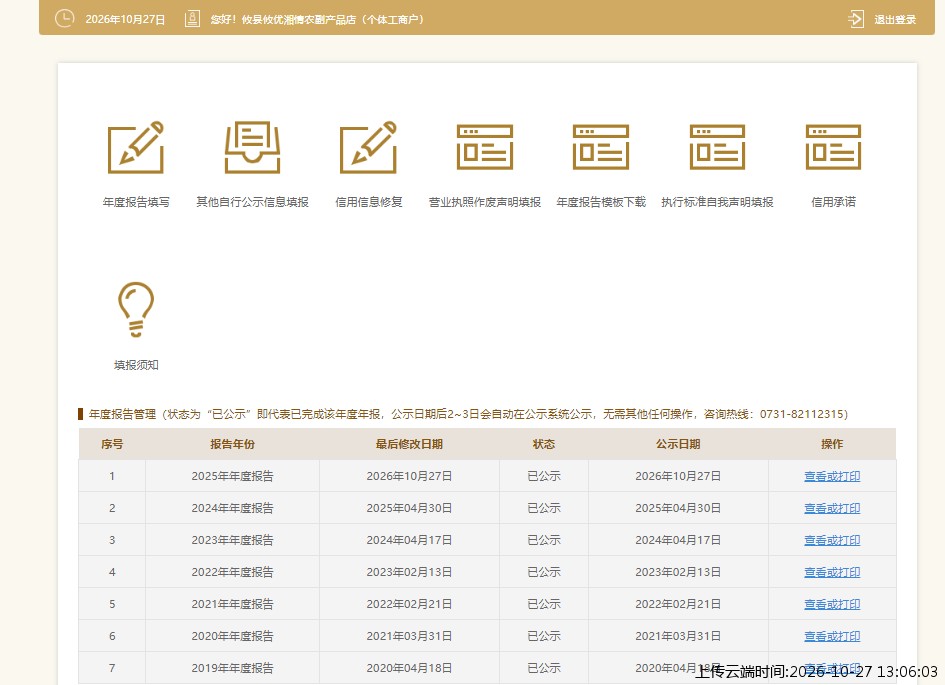Open the 填报须知 lightbulb icon
The image size is (945, 685).
click(x=136, y=309)
